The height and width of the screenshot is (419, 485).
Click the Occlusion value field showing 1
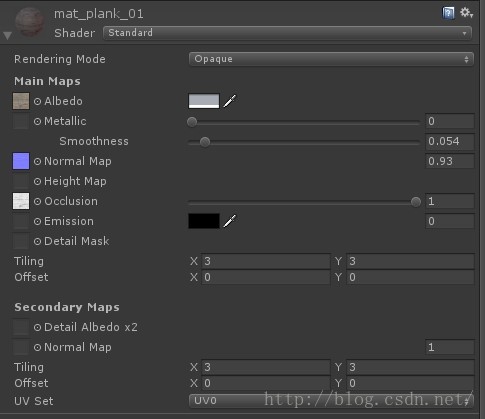pos(450,201)
